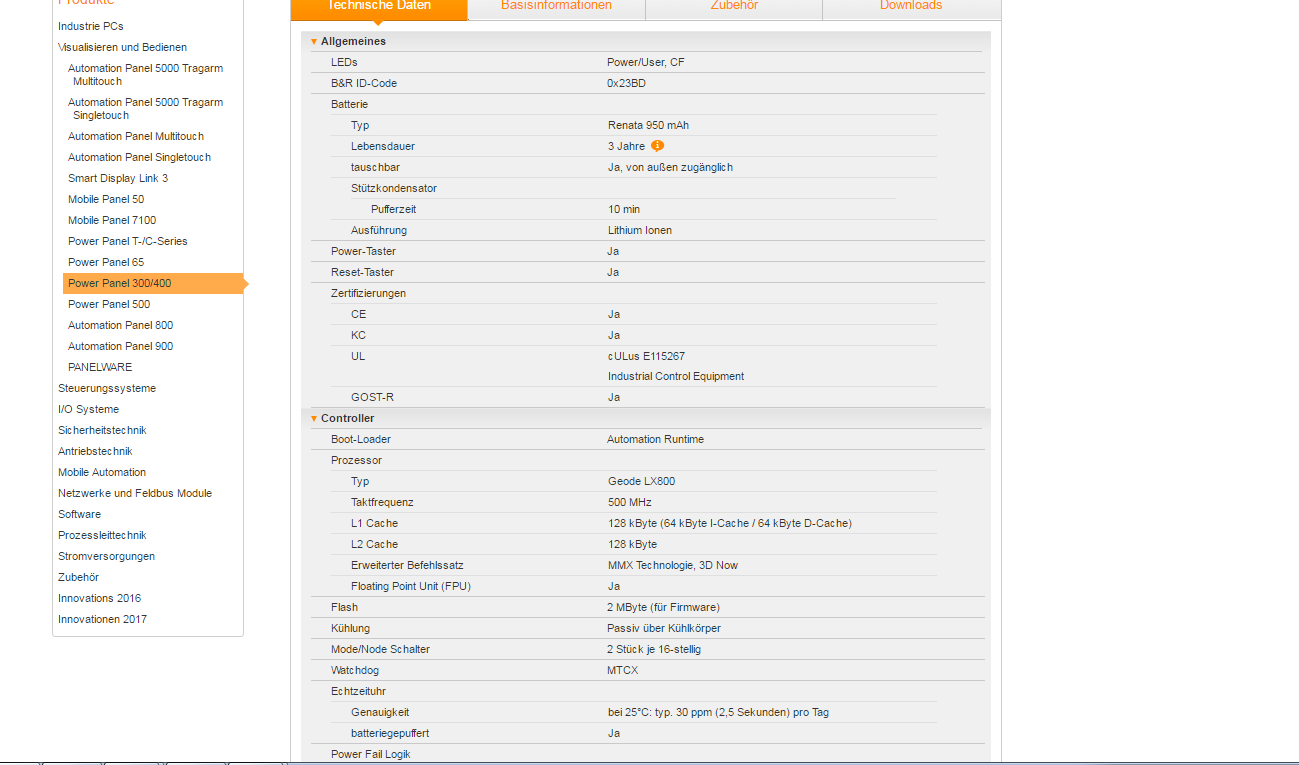Click the Power Fail Logik row label
Viewport: 1299px width, 765px height.
pyautogui.click(x=371, y=754)
